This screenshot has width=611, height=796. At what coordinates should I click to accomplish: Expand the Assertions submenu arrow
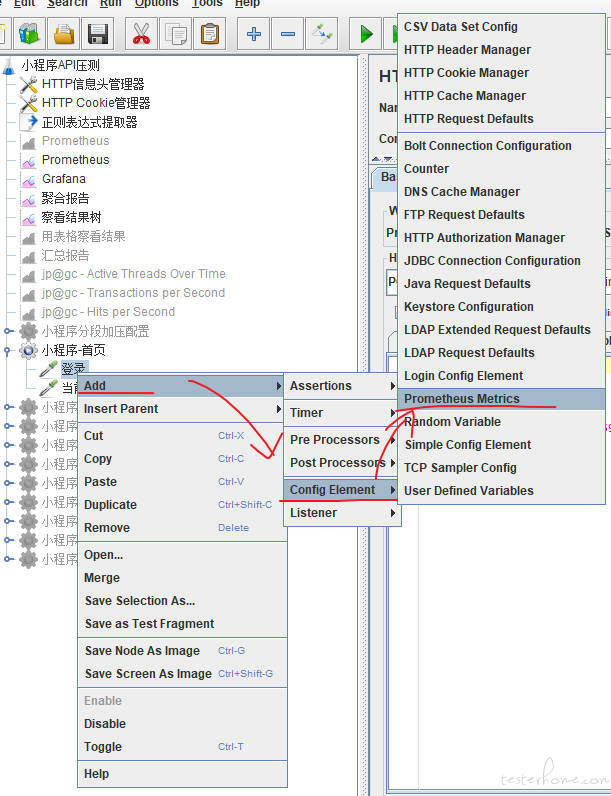[393, 386]
